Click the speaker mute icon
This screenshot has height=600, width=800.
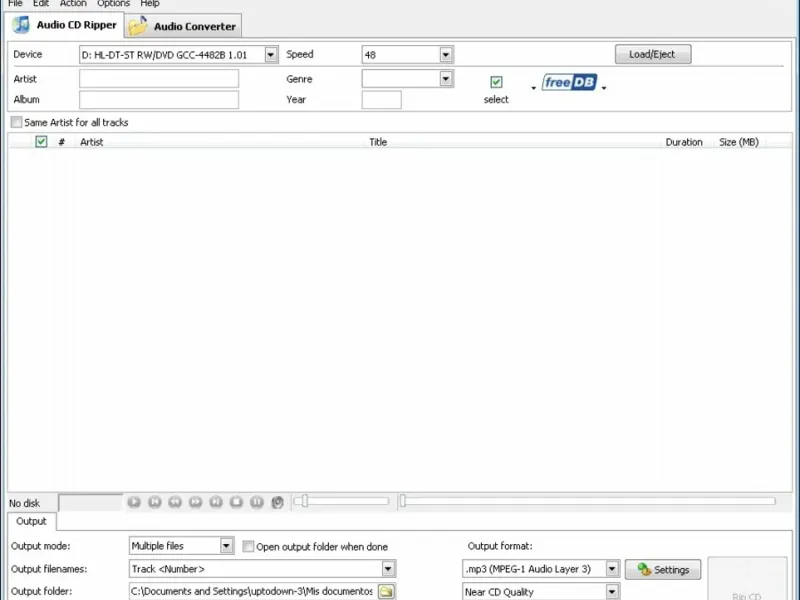click(x=278, y=503)
